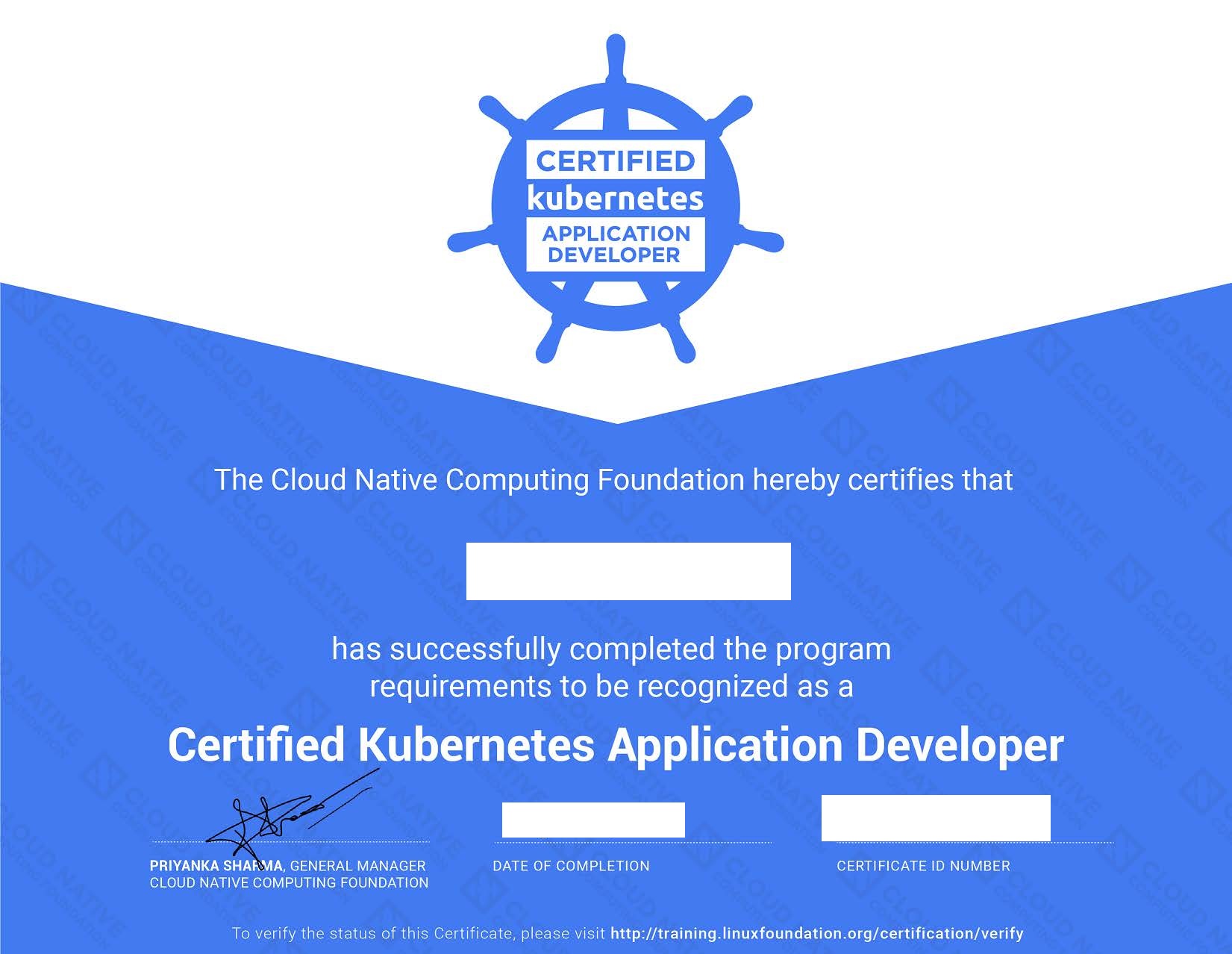
Task: Select "To verify the status of this Certificate" text
Action: (372, 933)
